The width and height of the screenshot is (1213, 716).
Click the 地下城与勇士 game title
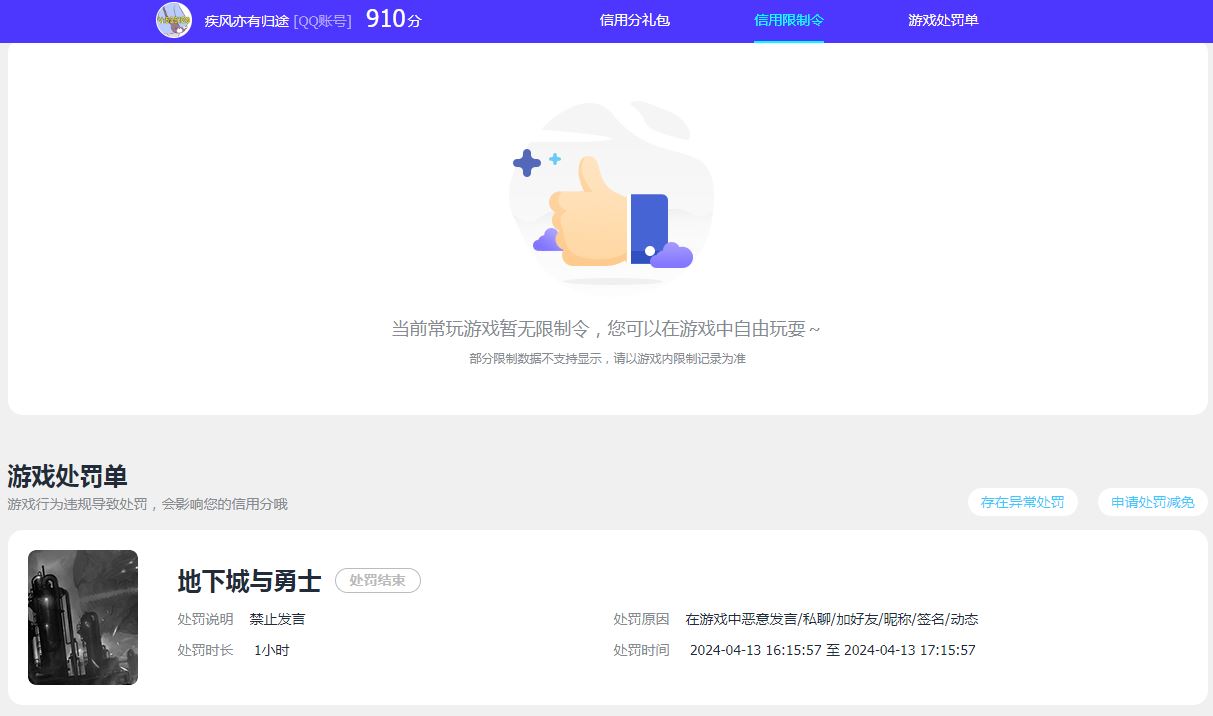point(245,582)
